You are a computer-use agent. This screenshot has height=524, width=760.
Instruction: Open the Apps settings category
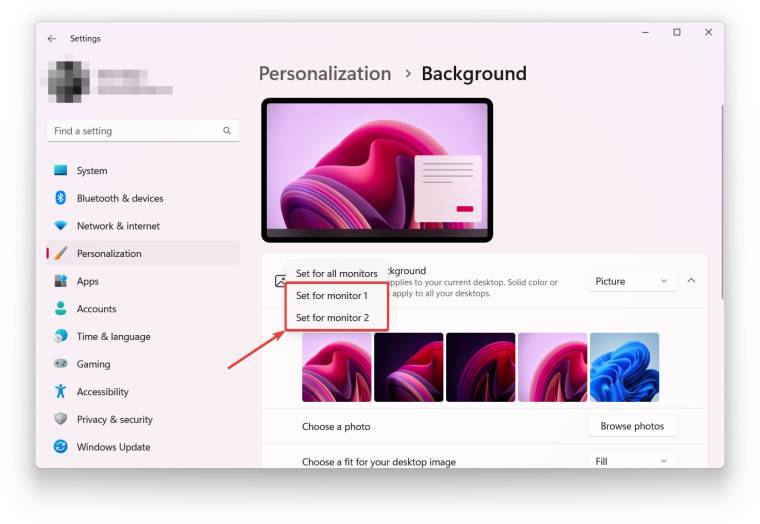coord(143,281)
